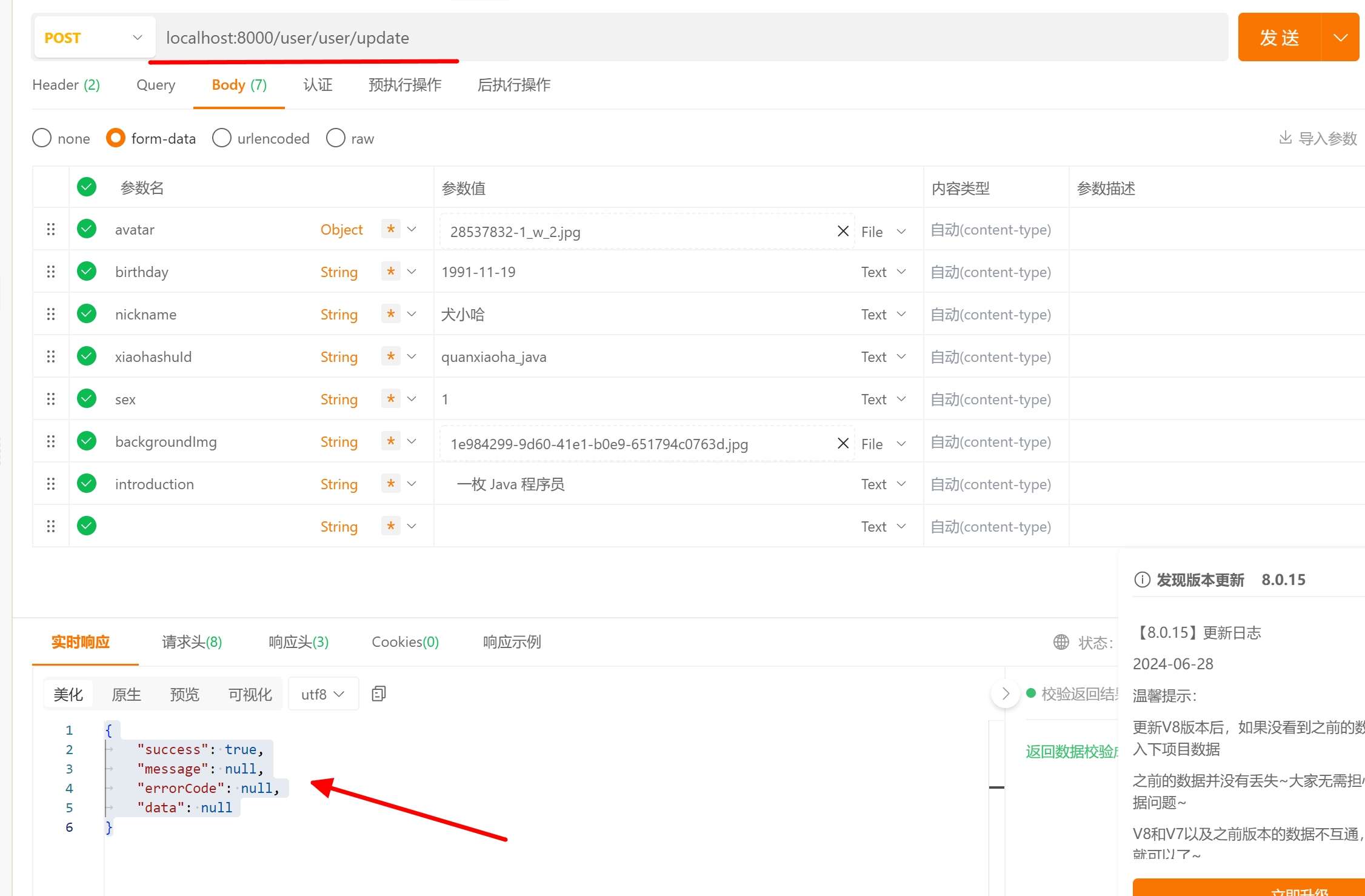The image size is (1365, 896).
Task: Open the utf8 encoding dropdown
Action: click(x=322, y=694)
